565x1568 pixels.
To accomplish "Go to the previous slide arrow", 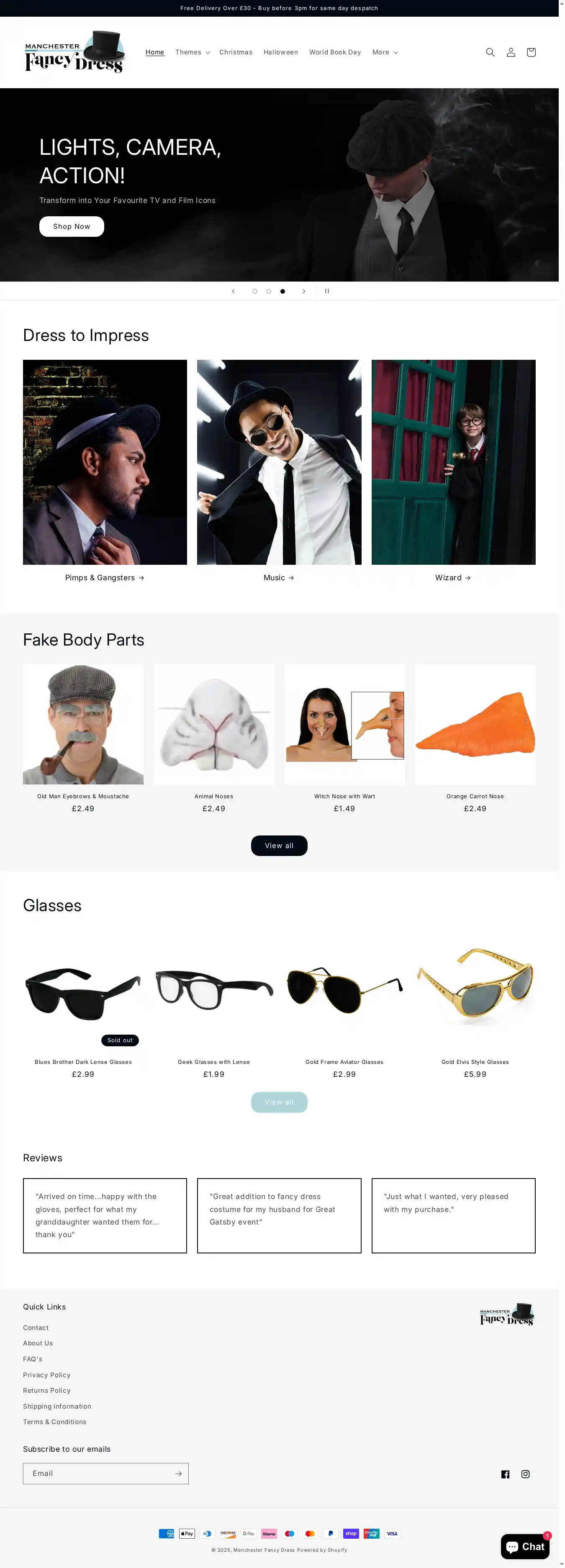I will click(x=233, y=291).
